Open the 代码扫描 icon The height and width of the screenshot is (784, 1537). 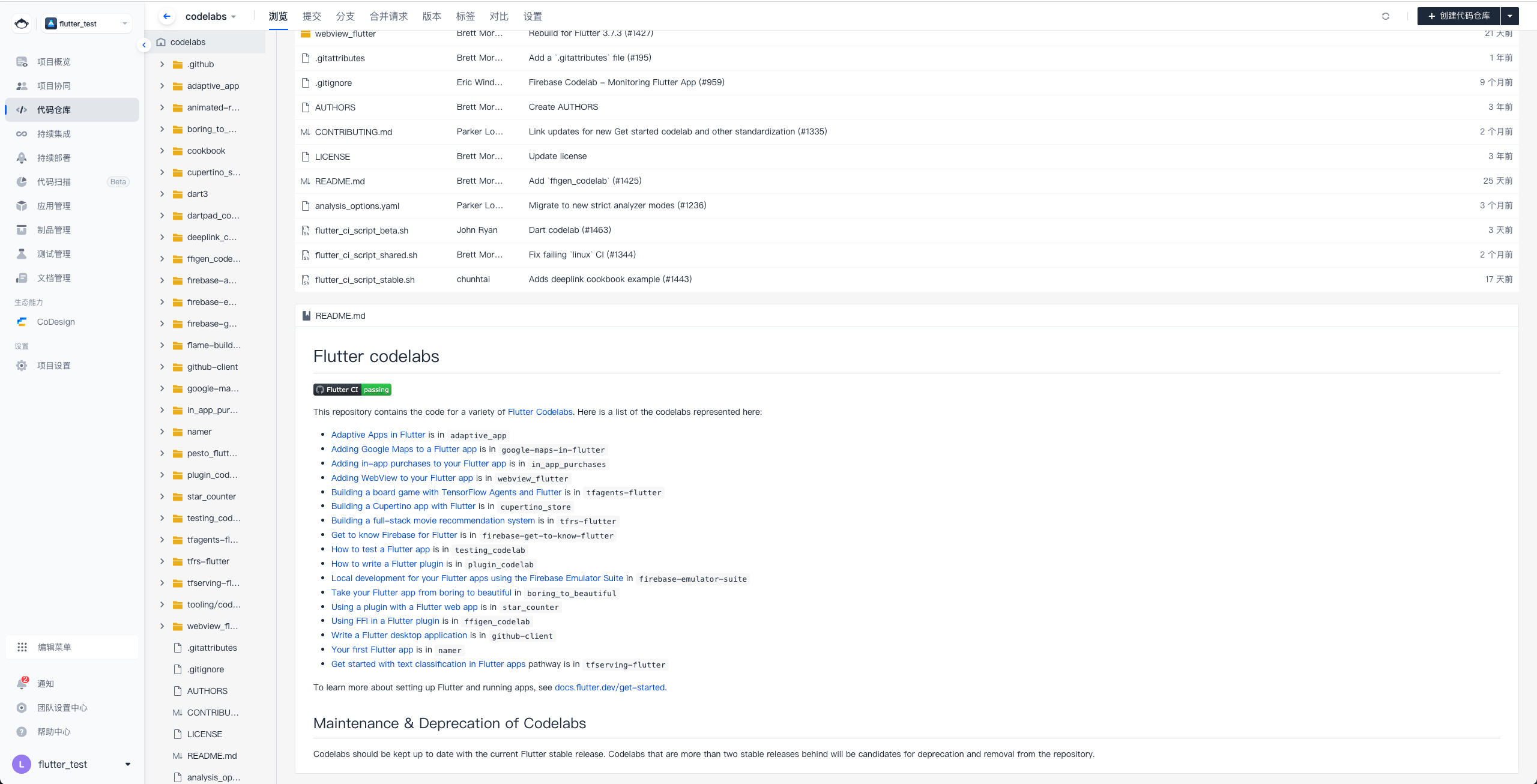[x=22, y=182]
